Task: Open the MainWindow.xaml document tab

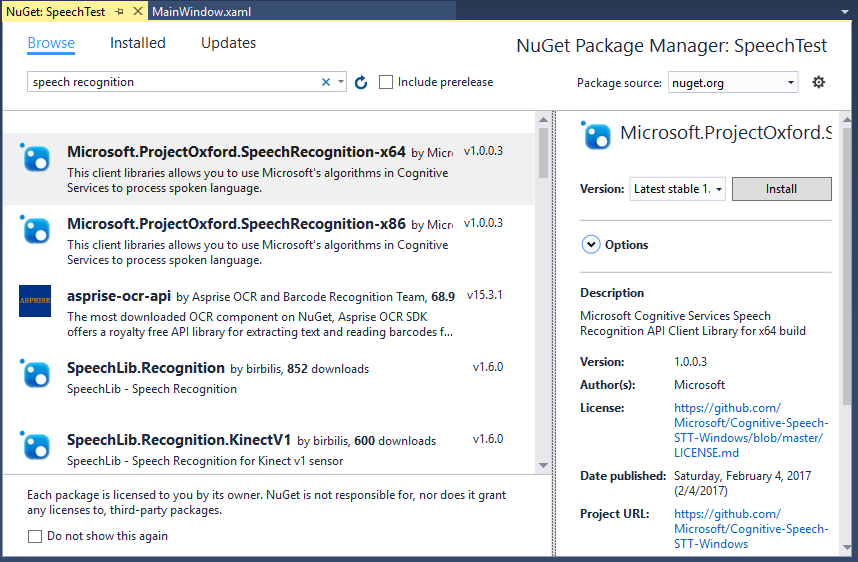Action: click(x=201, y=11)
